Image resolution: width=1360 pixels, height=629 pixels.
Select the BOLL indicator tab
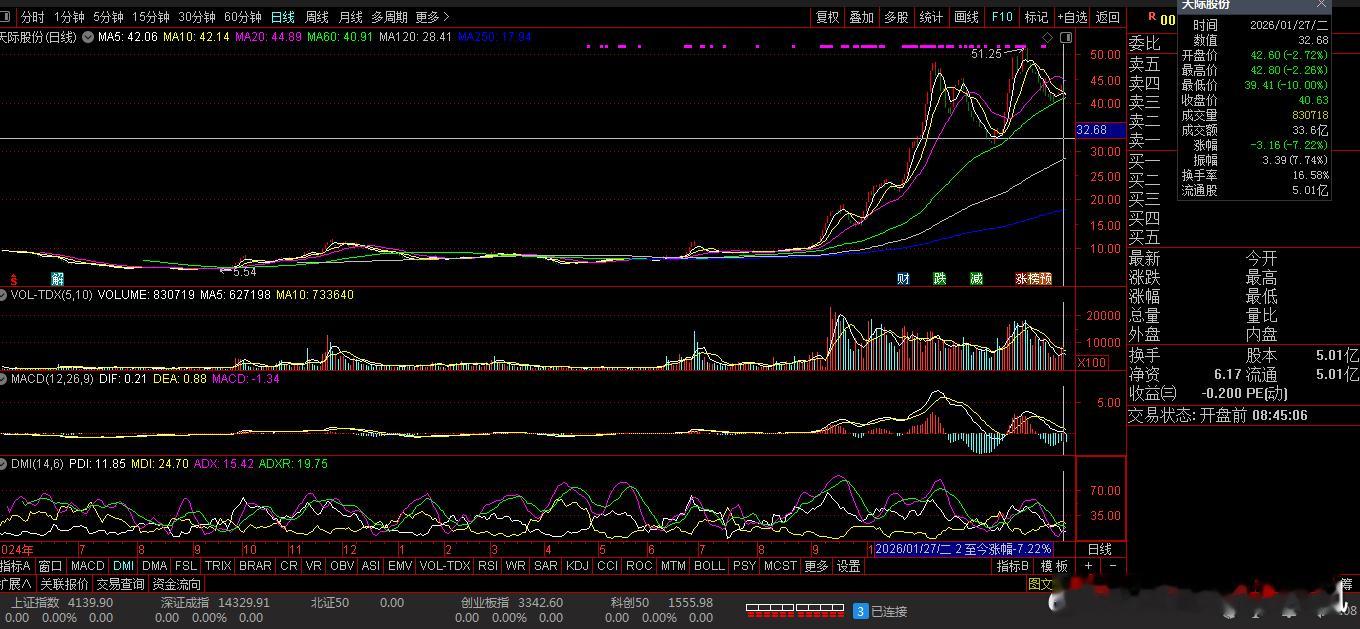pyautogui.click(x=708, y=566)
